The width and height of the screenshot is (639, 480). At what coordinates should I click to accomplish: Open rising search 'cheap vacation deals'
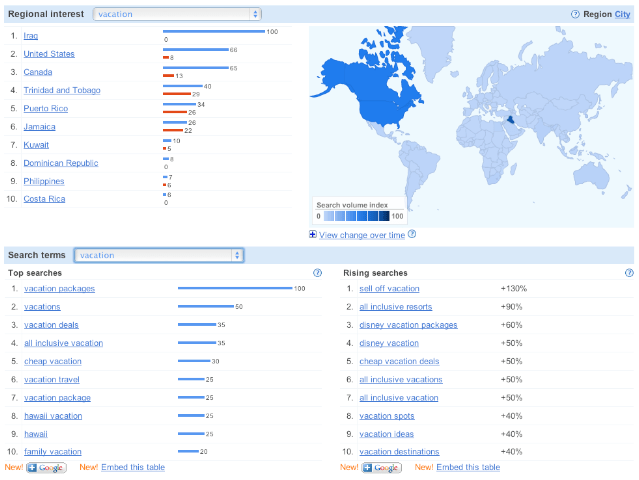pyautogui.click(x=399, y=361)
